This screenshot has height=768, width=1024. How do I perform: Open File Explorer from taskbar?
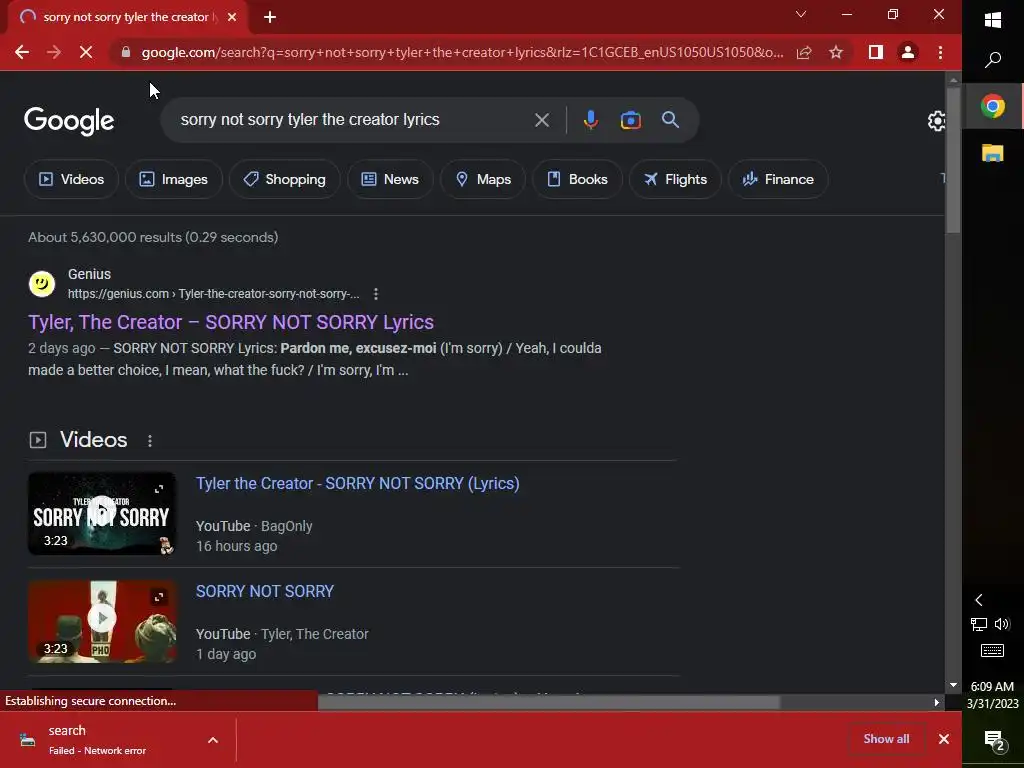[993, 153]
